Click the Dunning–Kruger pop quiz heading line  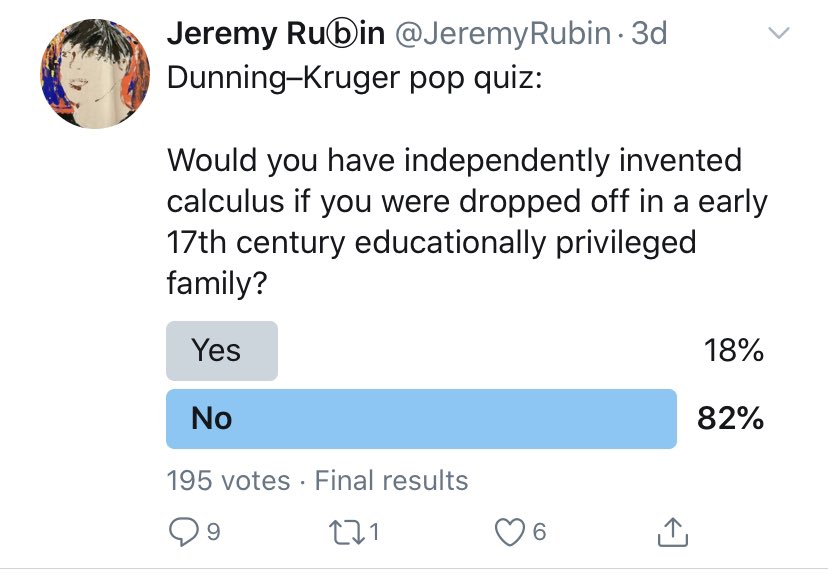click(353, 78)
